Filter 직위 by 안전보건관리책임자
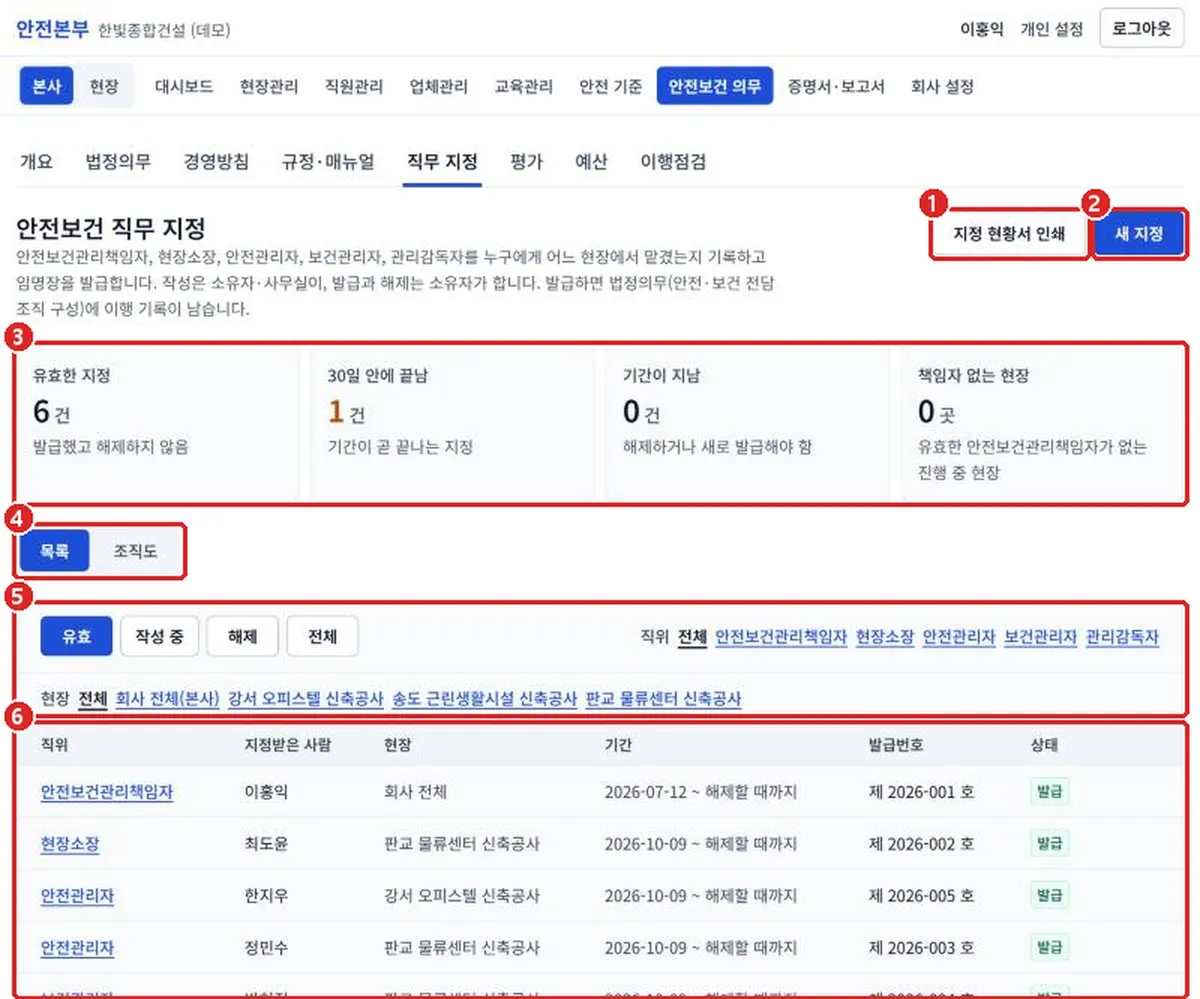The height and width of the screenshot is (999, 1200). [x=781, y=637]
